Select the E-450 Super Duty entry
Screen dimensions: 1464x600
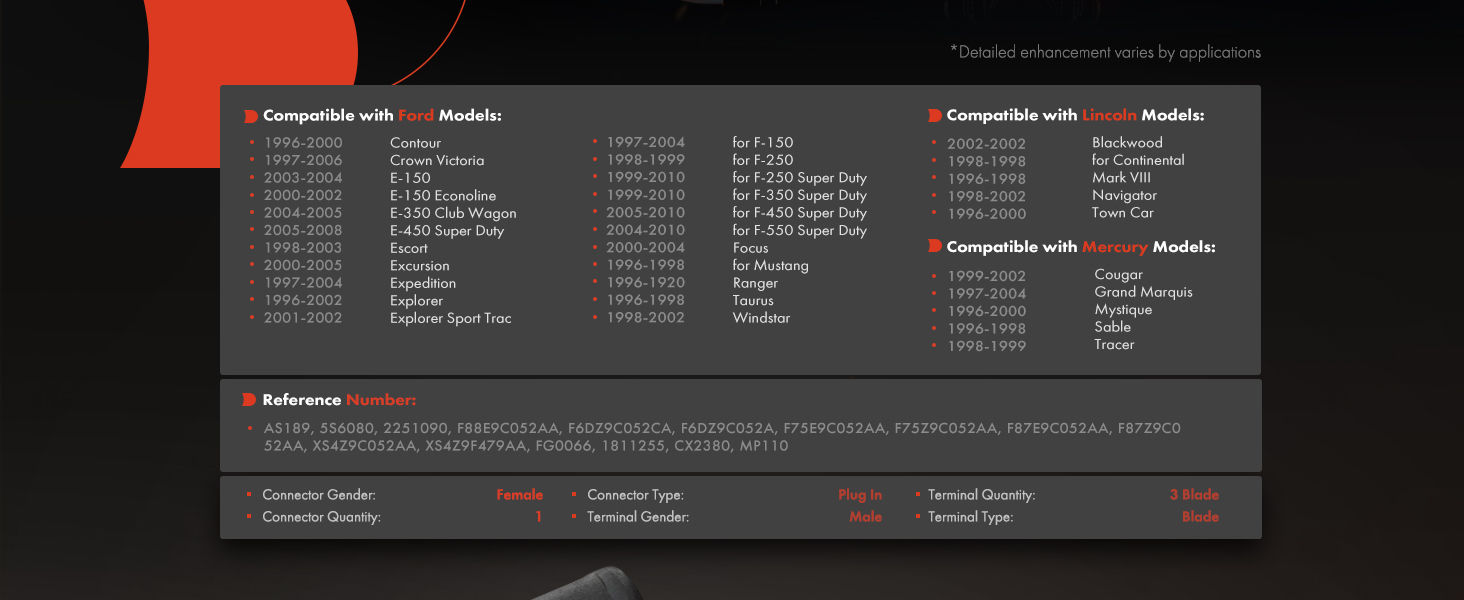pyautogui.click(x=447, y=231)
